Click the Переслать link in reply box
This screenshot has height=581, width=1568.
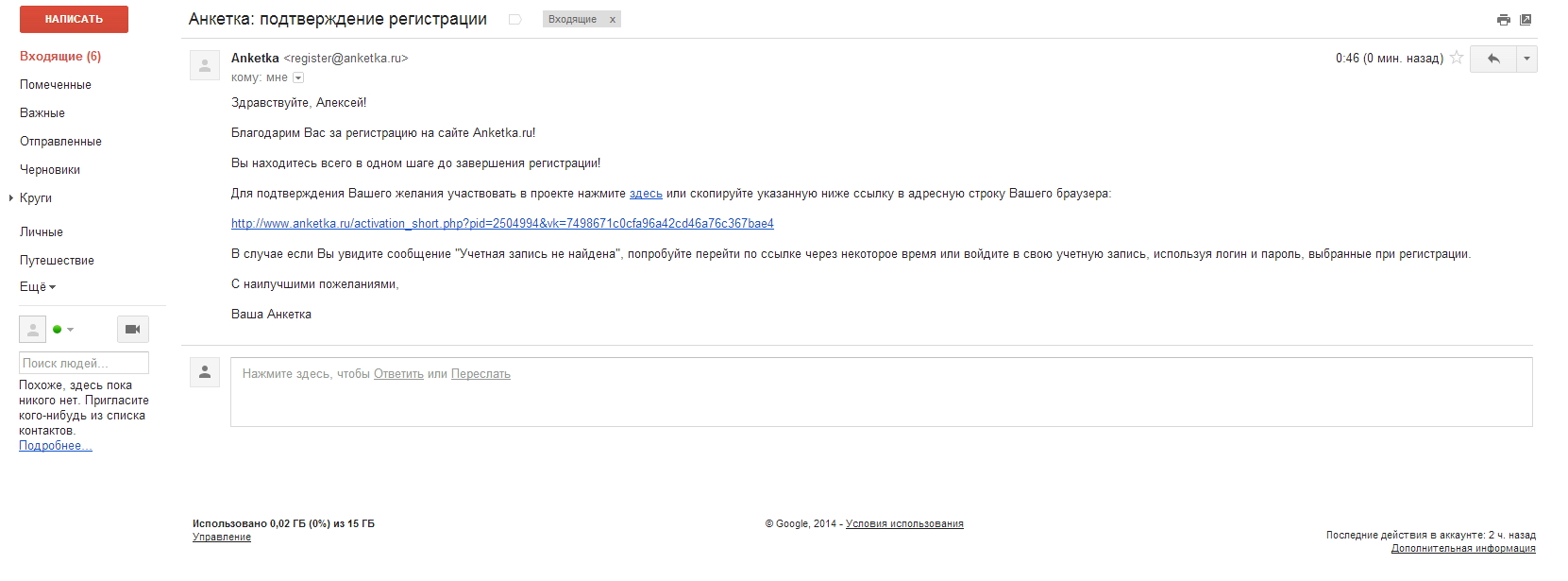pos(481,374)
